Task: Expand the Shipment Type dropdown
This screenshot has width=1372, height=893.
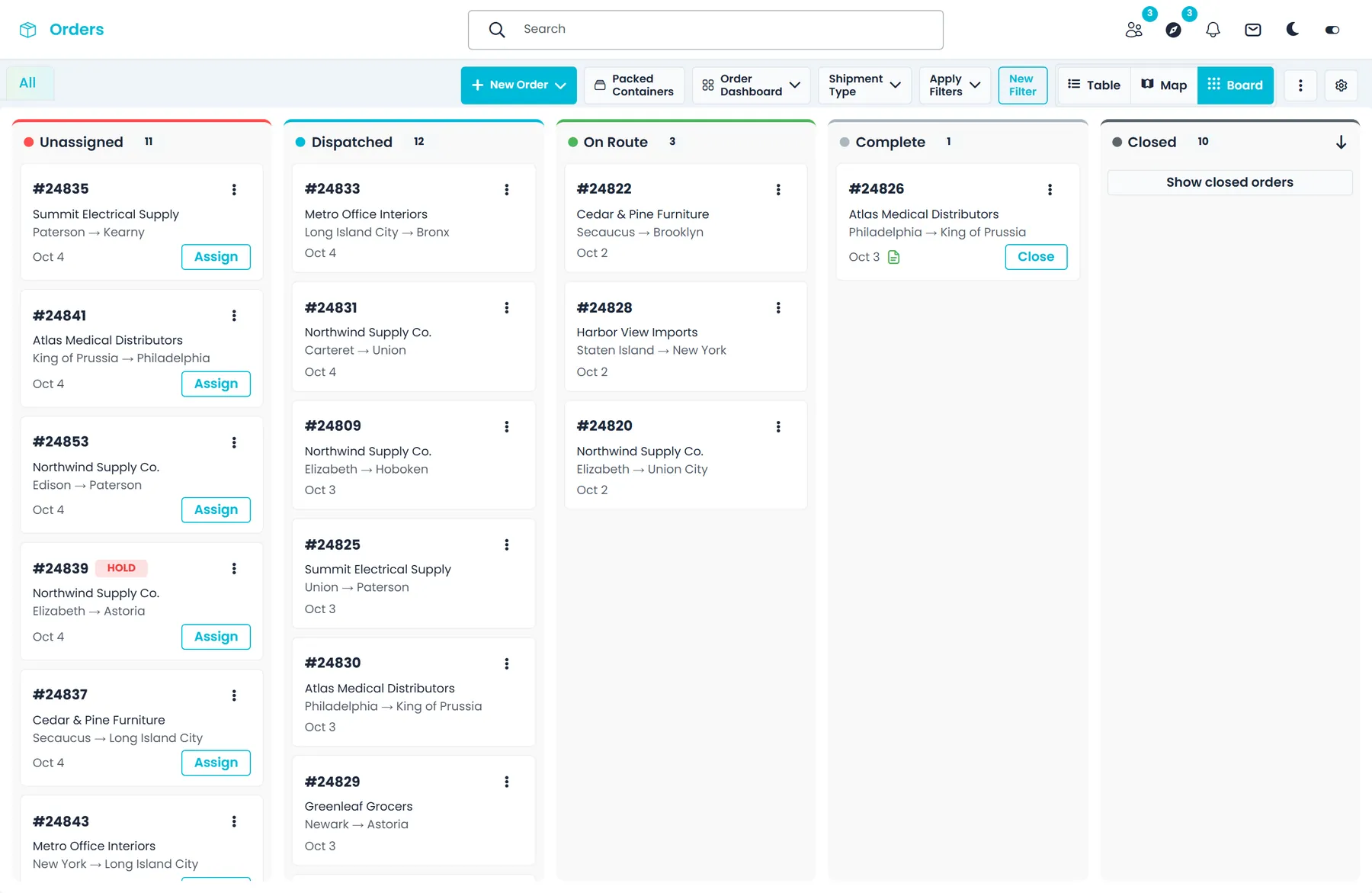Action: [865, 85]
